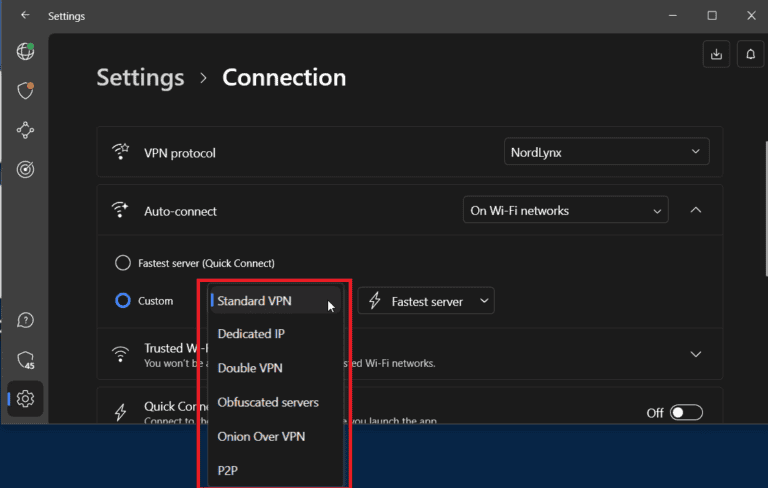The width and height of the screenshot is (768, 488).
Task: Select Fastest server (Quick Connect) radio button
Action: pyautogui.click(x=123, y=263)
